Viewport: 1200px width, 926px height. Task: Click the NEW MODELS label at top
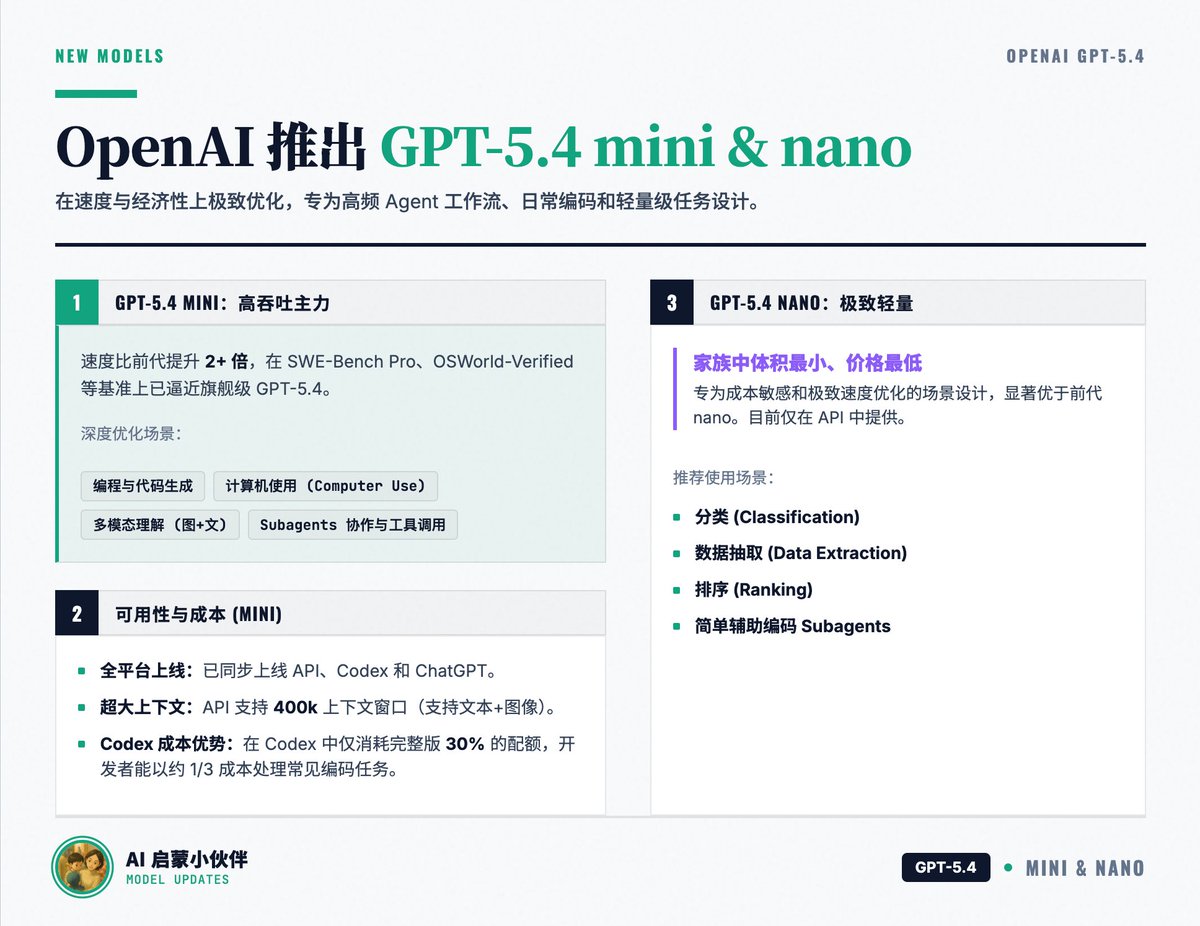click(x=110, y=56)
